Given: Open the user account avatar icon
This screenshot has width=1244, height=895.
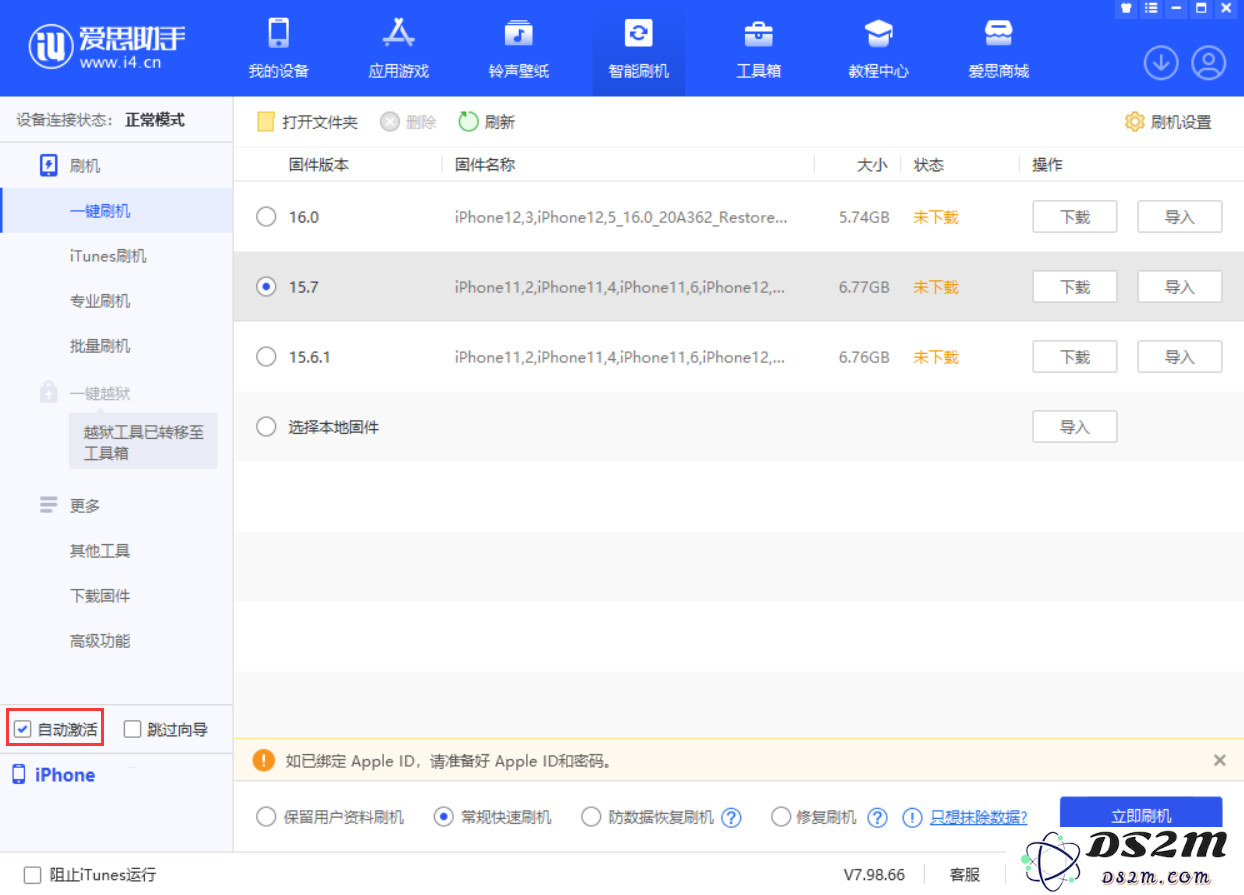Looking at the screenshot, I should tap(1208, 63).
